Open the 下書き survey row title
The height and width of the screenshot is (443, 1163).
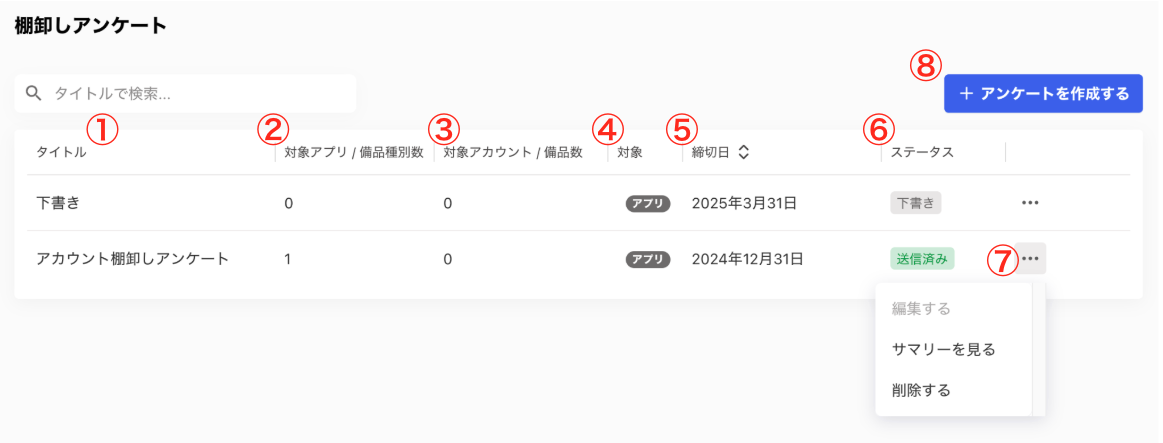coord(58,203)
